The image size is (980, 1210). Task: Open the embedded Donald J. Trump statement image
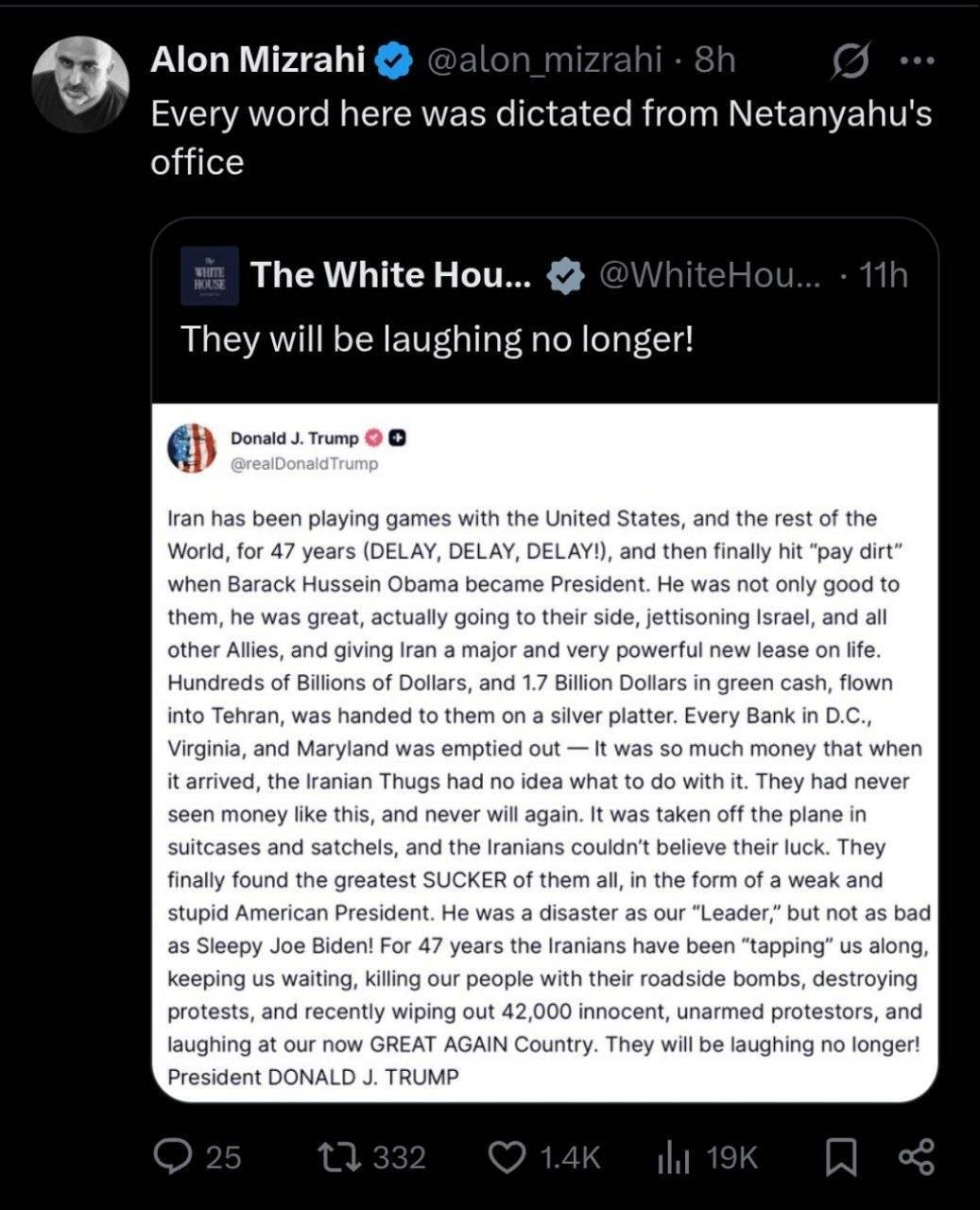tap(545, 752)
